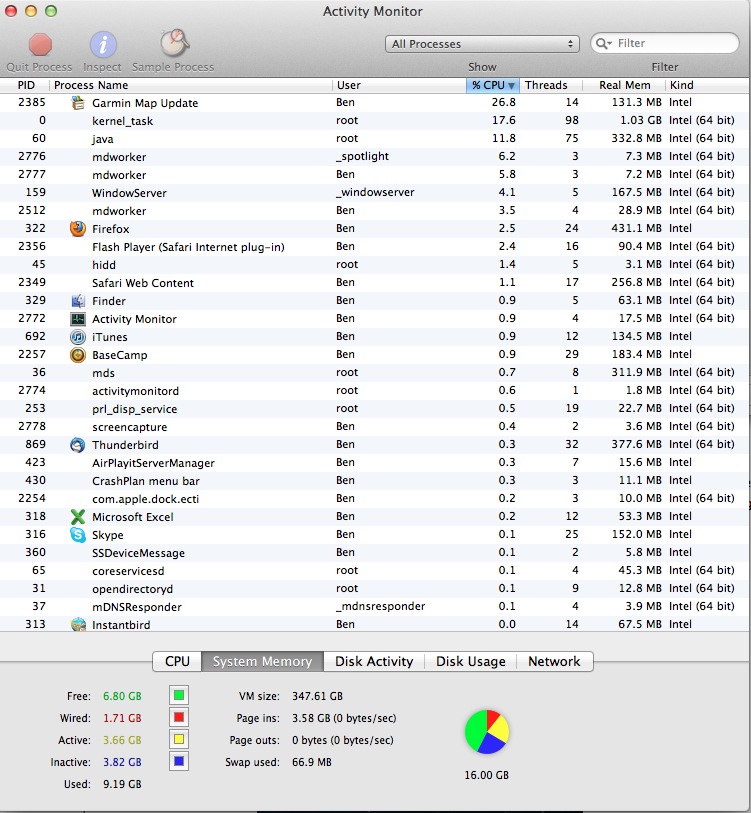Click the Activity Monitor process icon
Viewport: 751px width, 813px height.
point(78,319)
